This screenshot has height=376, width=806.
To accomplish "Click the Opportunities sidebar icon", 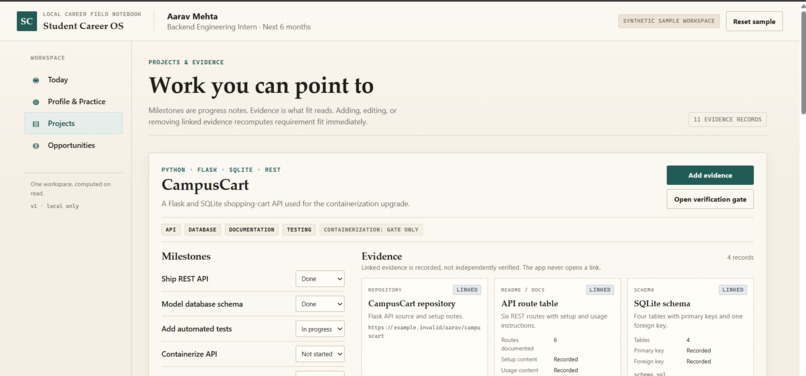I will point(36,146).
